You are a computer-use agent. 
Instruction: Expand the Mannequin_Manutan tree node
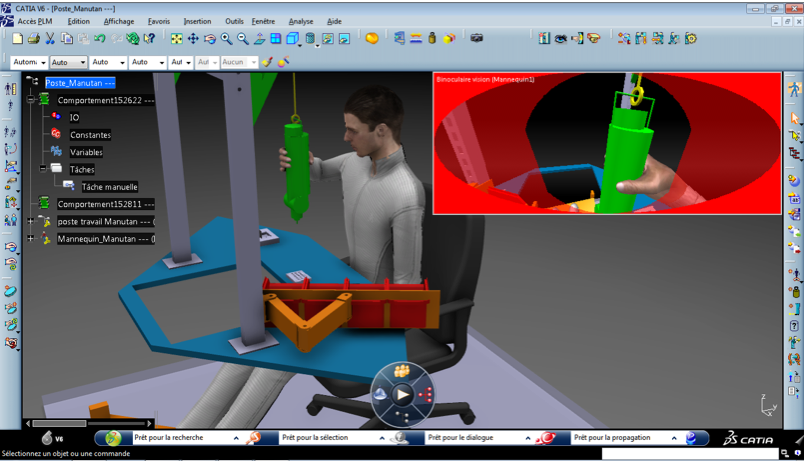point(31,239)
